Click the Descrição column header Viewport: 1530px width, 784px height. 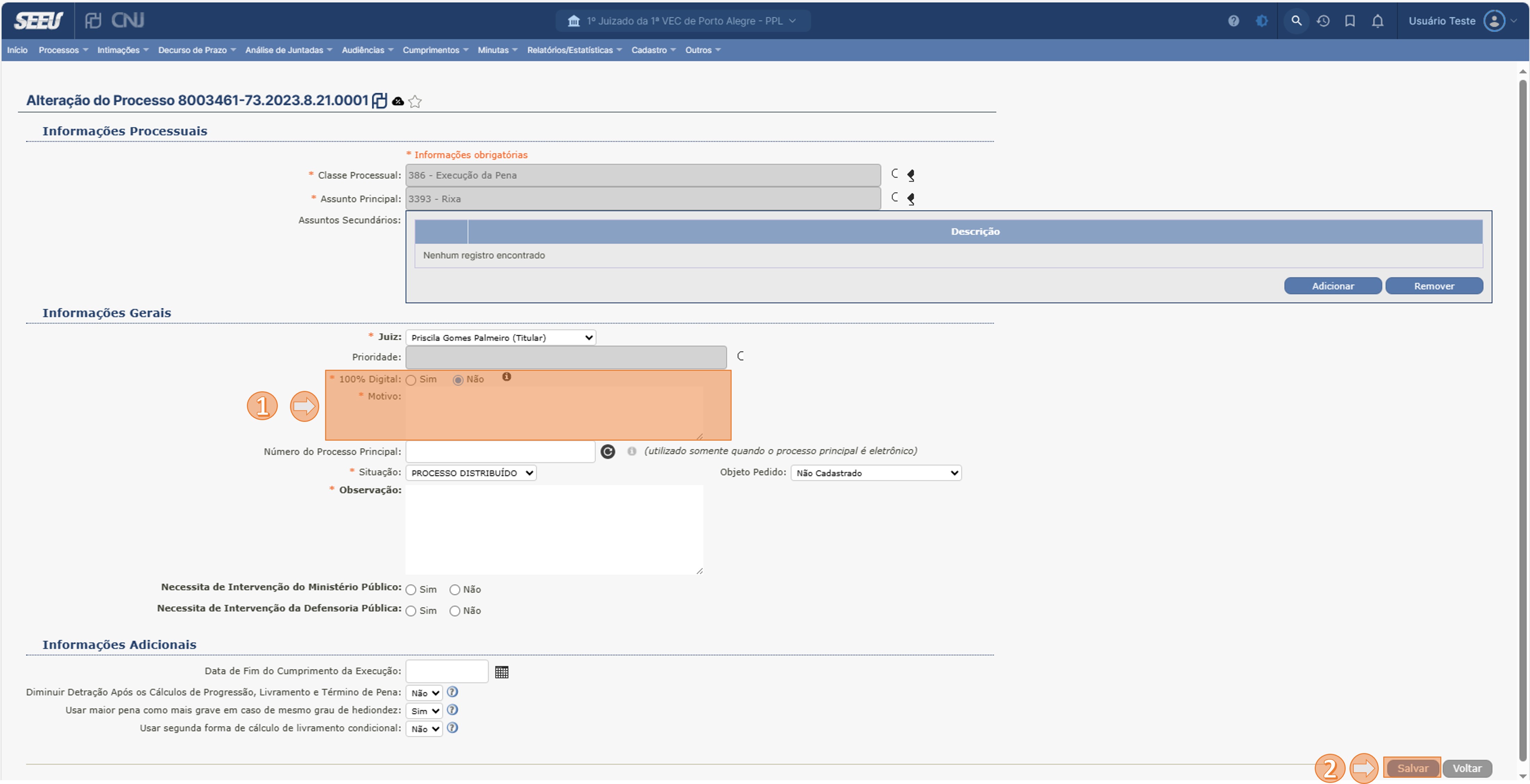coord(975,231)
